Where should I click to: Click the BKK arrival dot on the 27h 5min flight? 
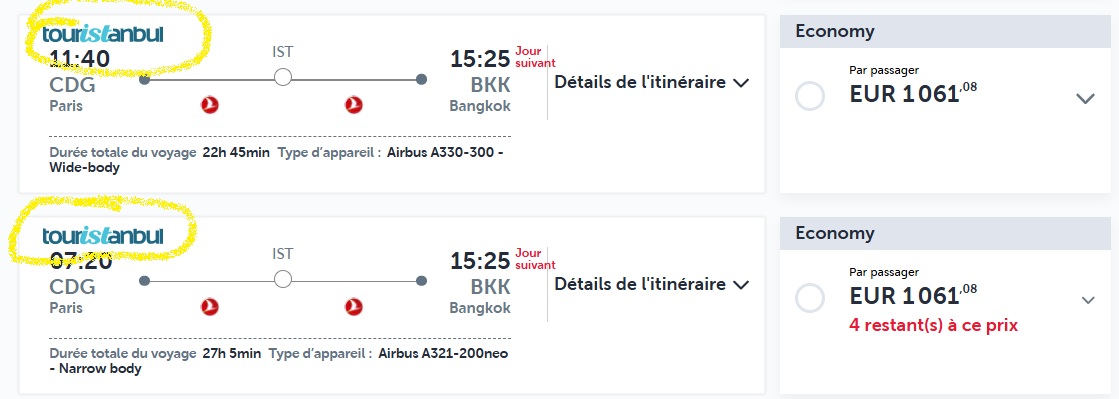click(x=421, y=281)
